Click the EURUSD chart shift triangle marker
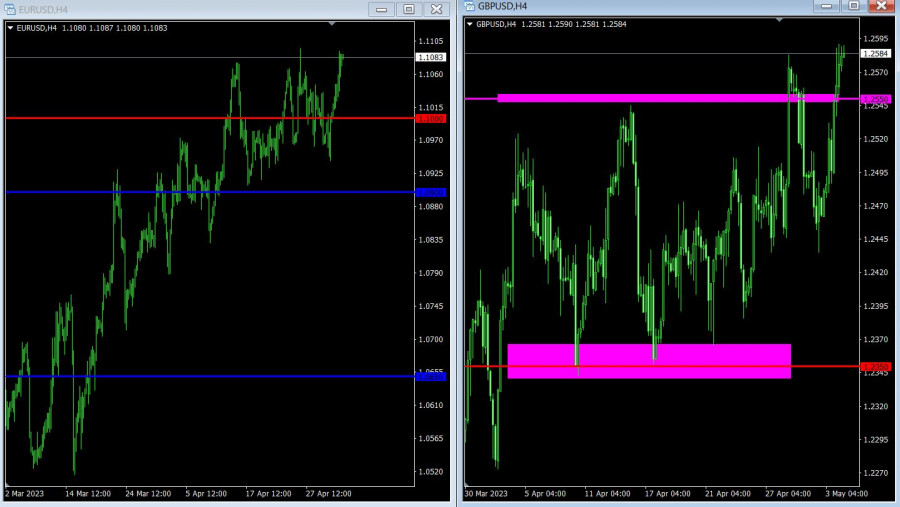900x507 pixels. click(331, 22)
